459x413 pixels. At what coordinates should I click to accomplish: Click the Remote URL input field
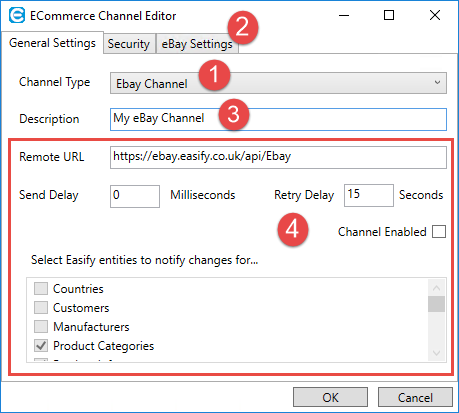pyautogui.click(x=278, y=157)
